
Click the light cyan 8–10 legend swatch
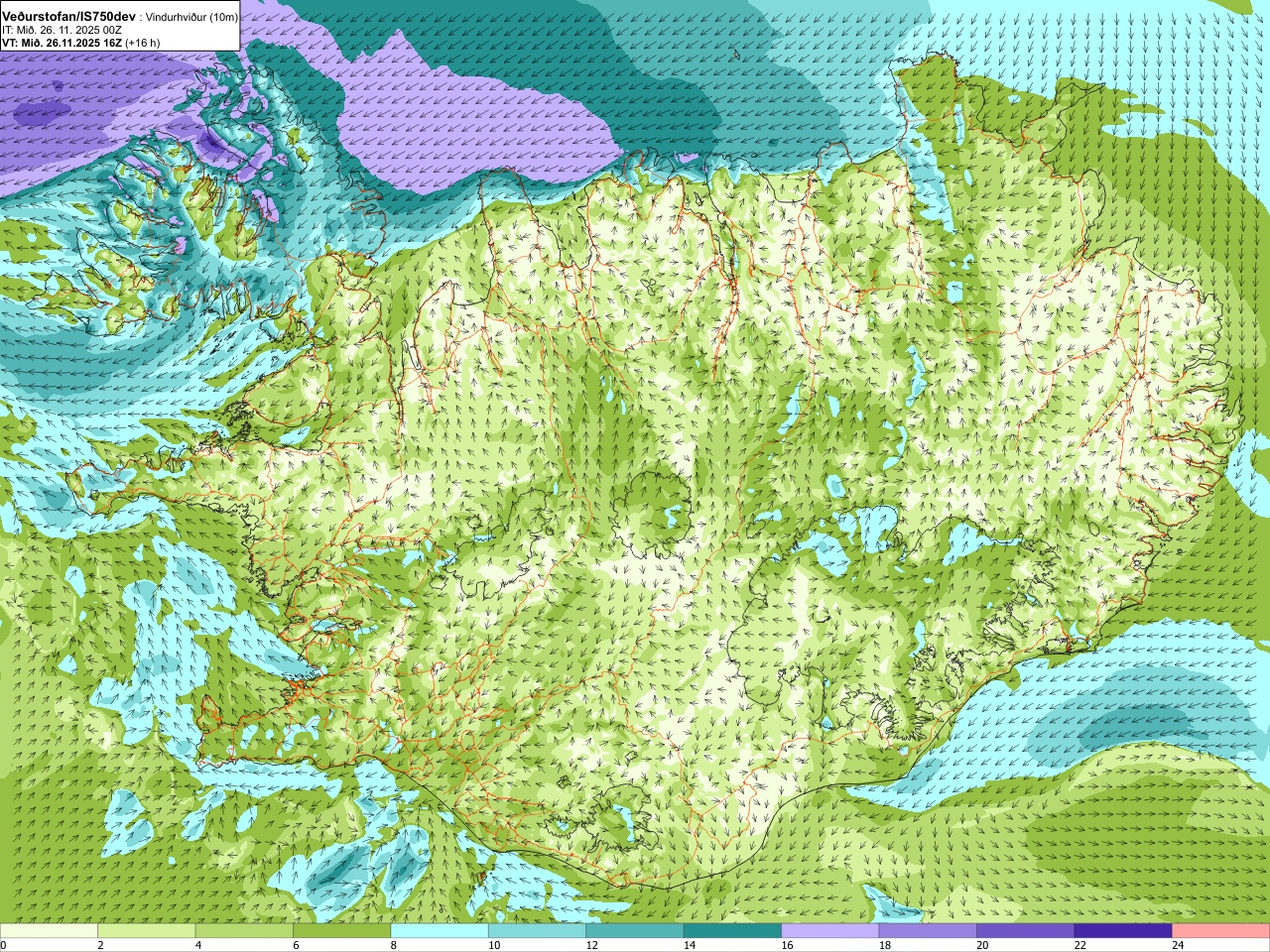[x=440, y=931]
